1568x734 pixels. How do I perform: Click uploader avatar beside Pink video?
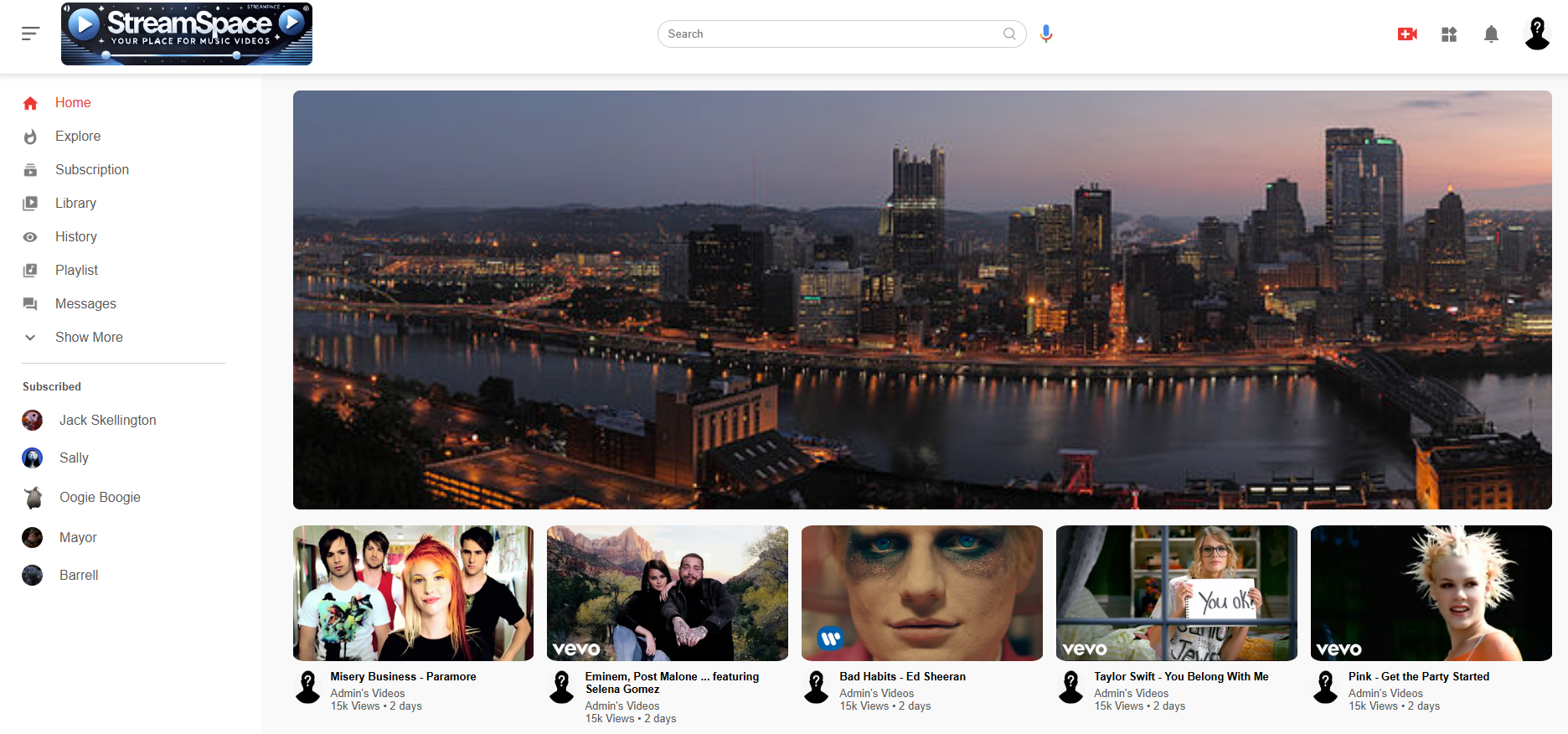pos(1326,687)
